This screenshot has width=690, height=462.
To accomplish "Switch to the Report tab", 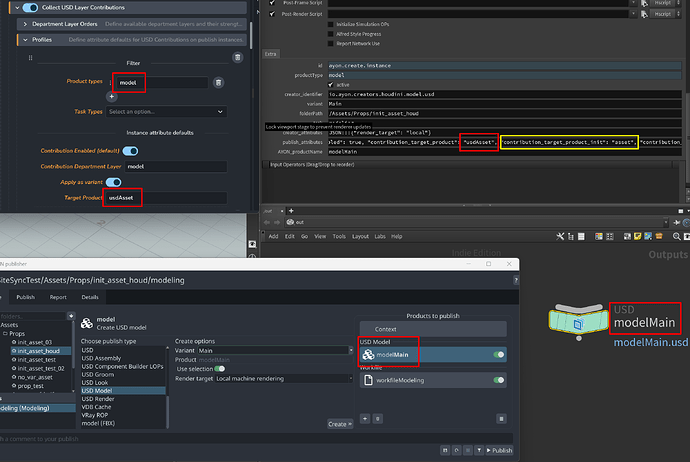I will point(58,297).
